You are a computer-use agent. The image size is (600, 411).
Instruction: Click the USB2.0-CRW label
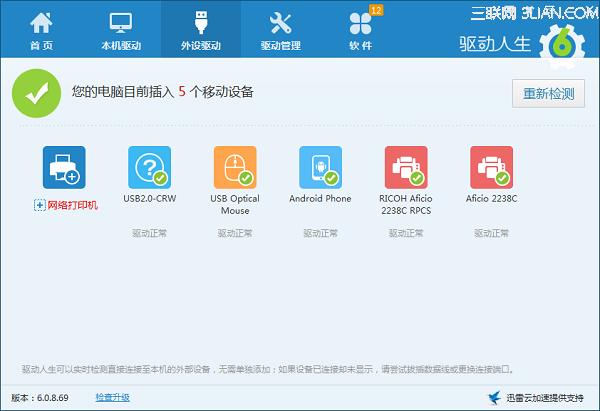click(x=150, y=199)
